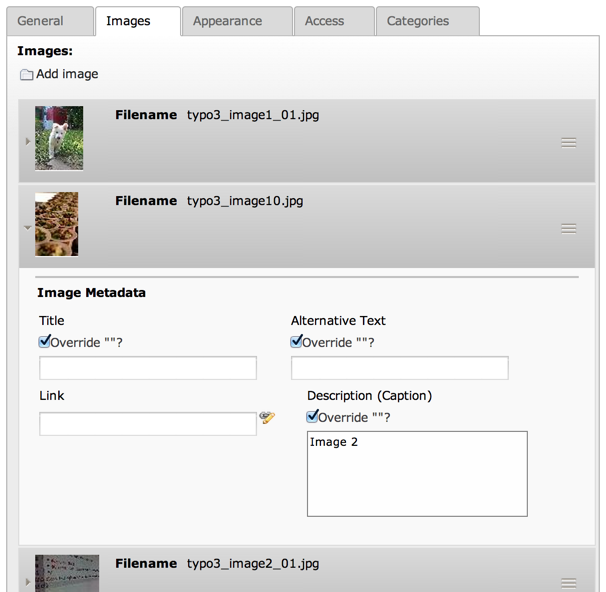Open link wizard pencil icon beside Link field
The width and height of the screenshot is (606, 592).
tap(267, 417)
